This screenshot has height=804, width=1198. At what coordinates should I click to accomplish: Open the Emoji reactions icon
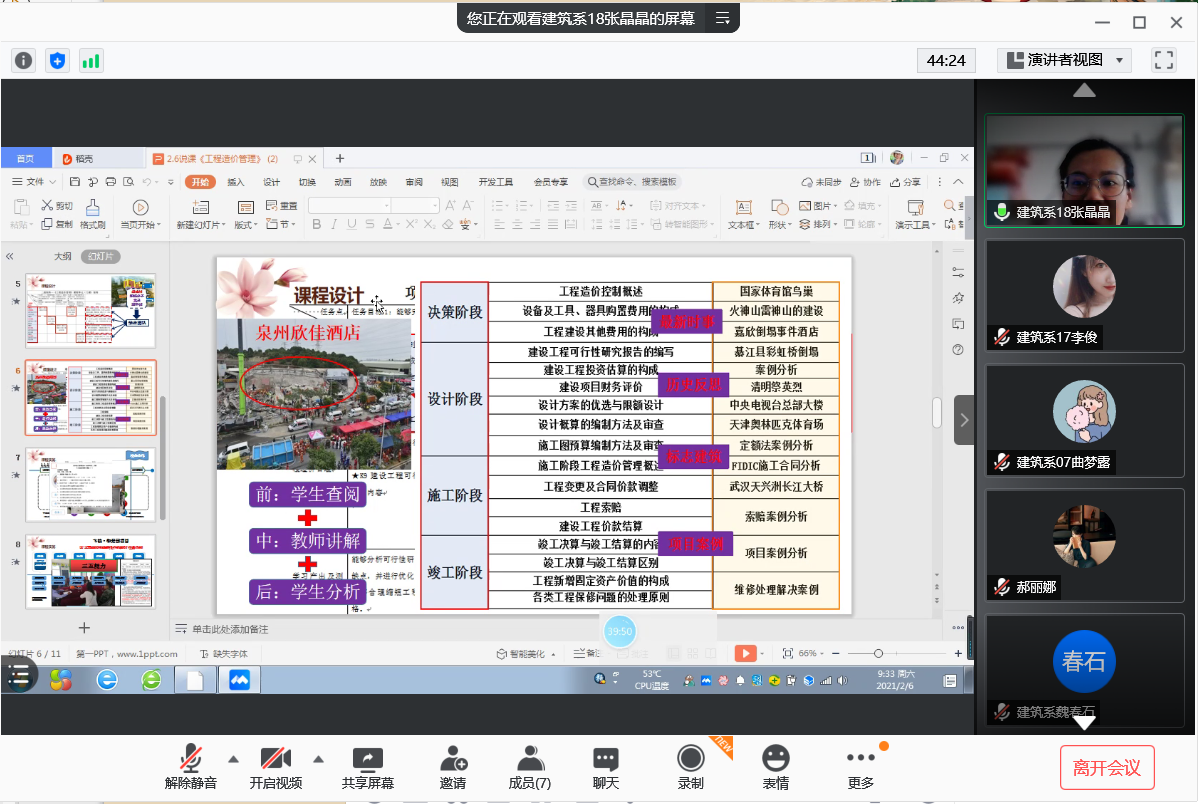[x=775, y=766]
